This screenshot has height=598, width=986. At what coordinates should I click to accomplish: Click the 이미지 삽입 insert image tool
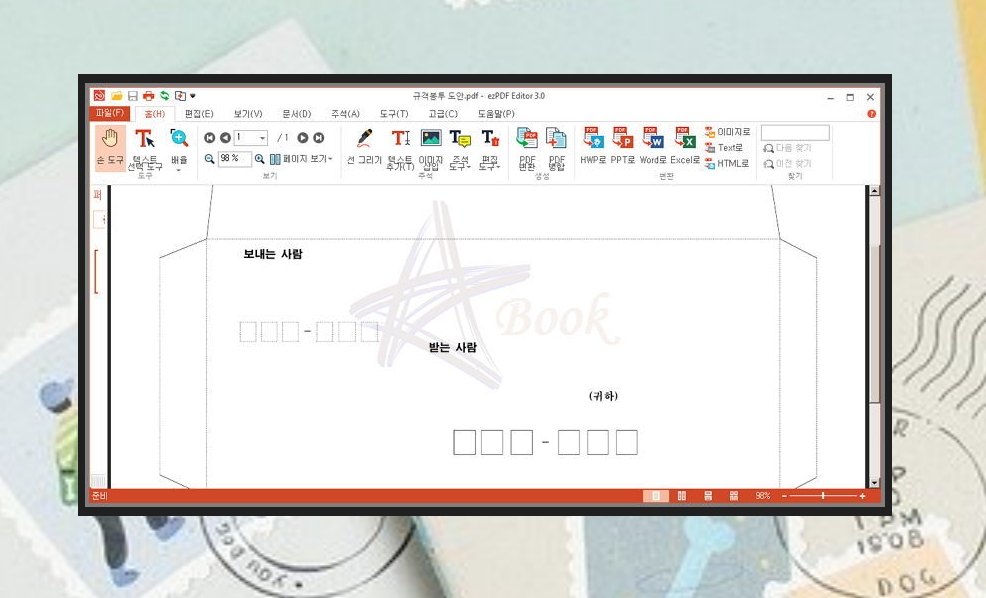click(x=431, y=148)
